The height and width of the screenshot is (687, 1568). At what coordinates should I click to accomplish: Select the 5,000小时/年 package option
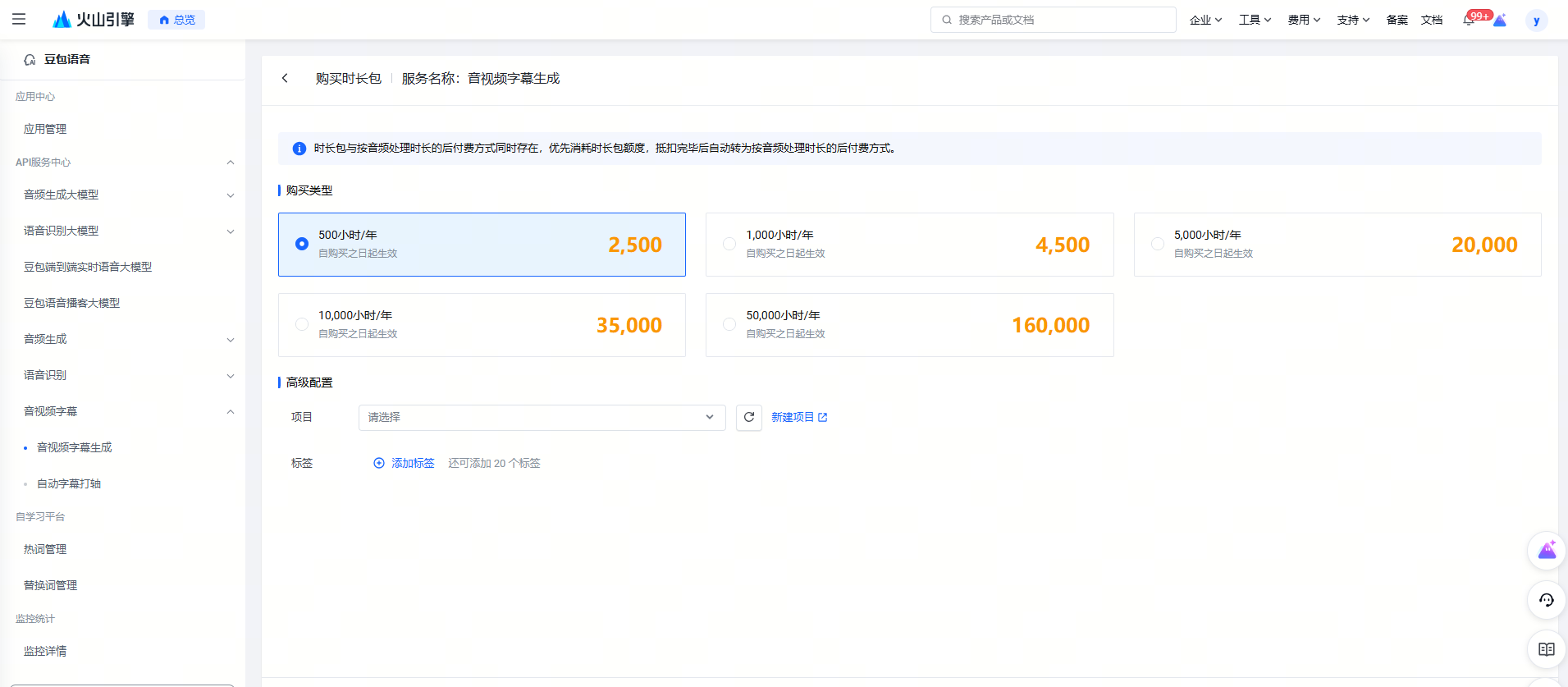[1157, 244]
